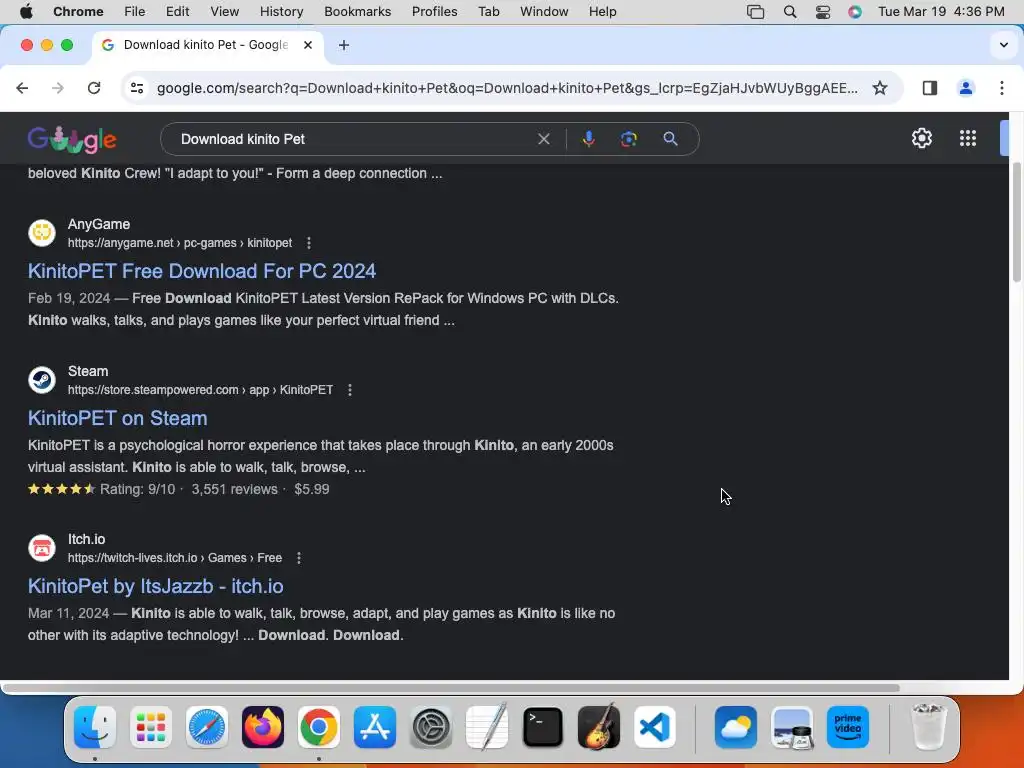
Task: Click the twitch-lives.itch.io URL breadcrumb
Action: tap(175, 558)
